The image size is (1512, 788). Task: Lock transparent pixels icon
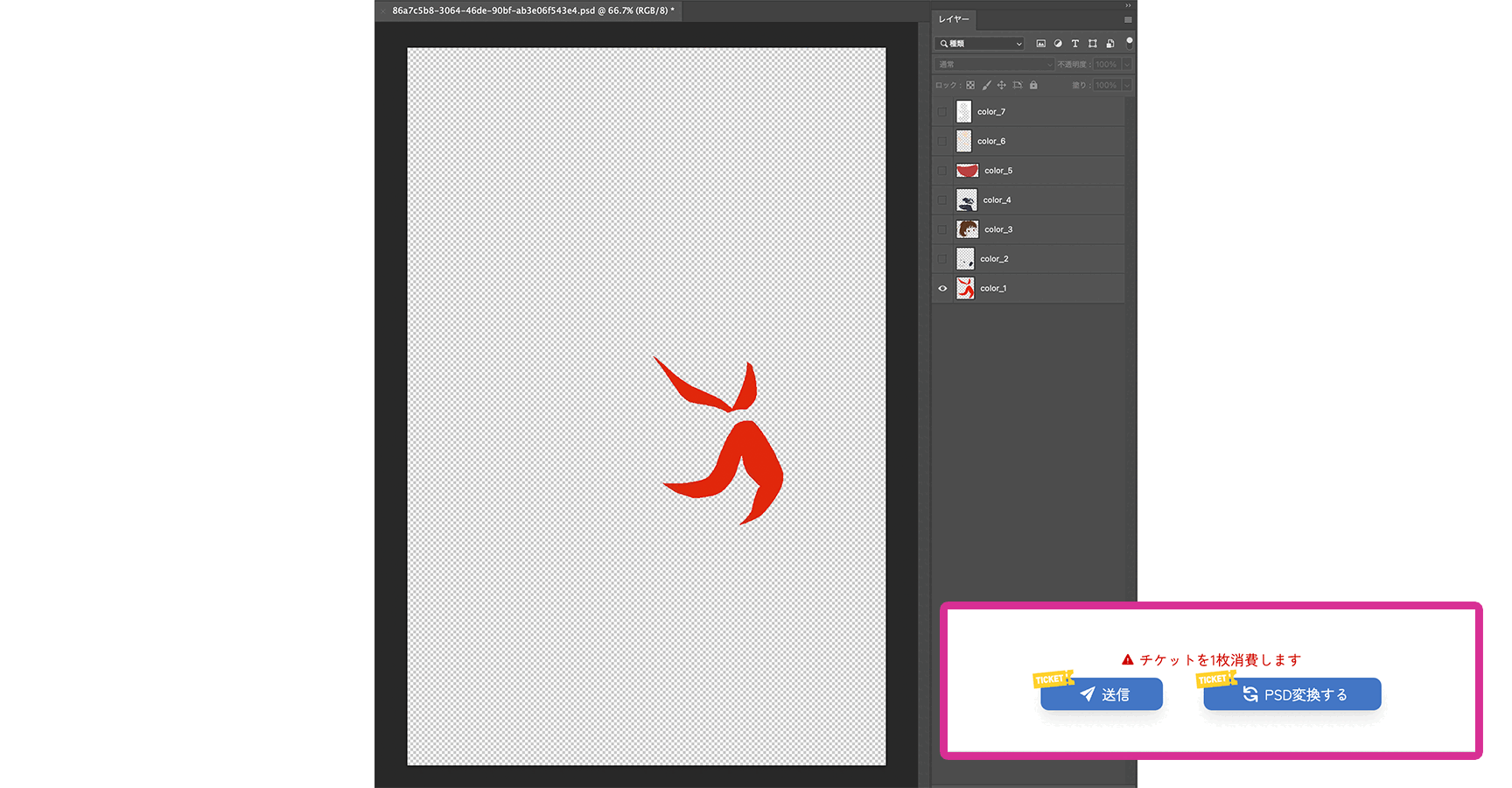pos(970,85)
